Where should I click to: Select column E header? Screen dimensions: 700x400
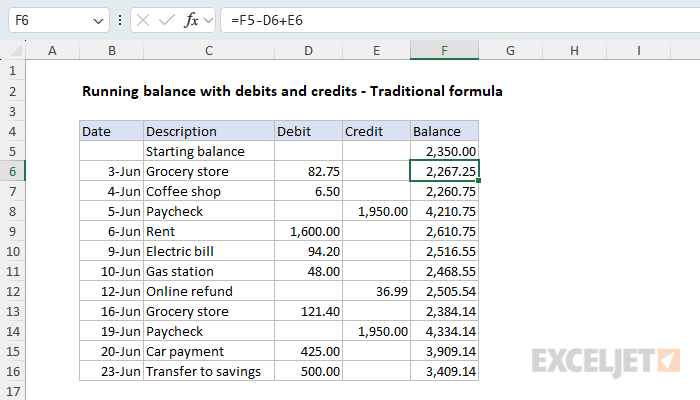pyautogui.click(x=376, y=50)
